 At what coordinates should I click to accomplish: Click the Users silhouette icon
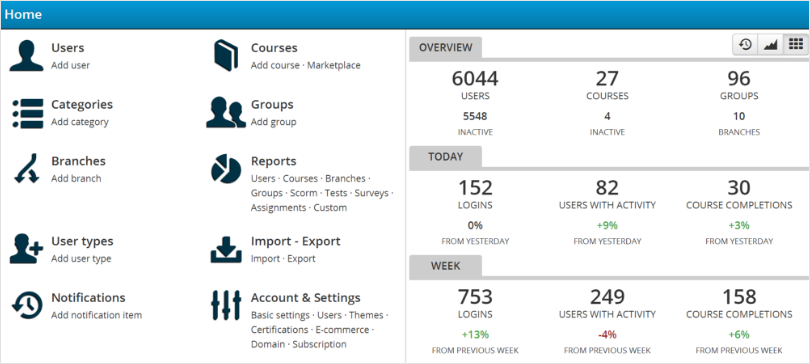coord(26,56)
